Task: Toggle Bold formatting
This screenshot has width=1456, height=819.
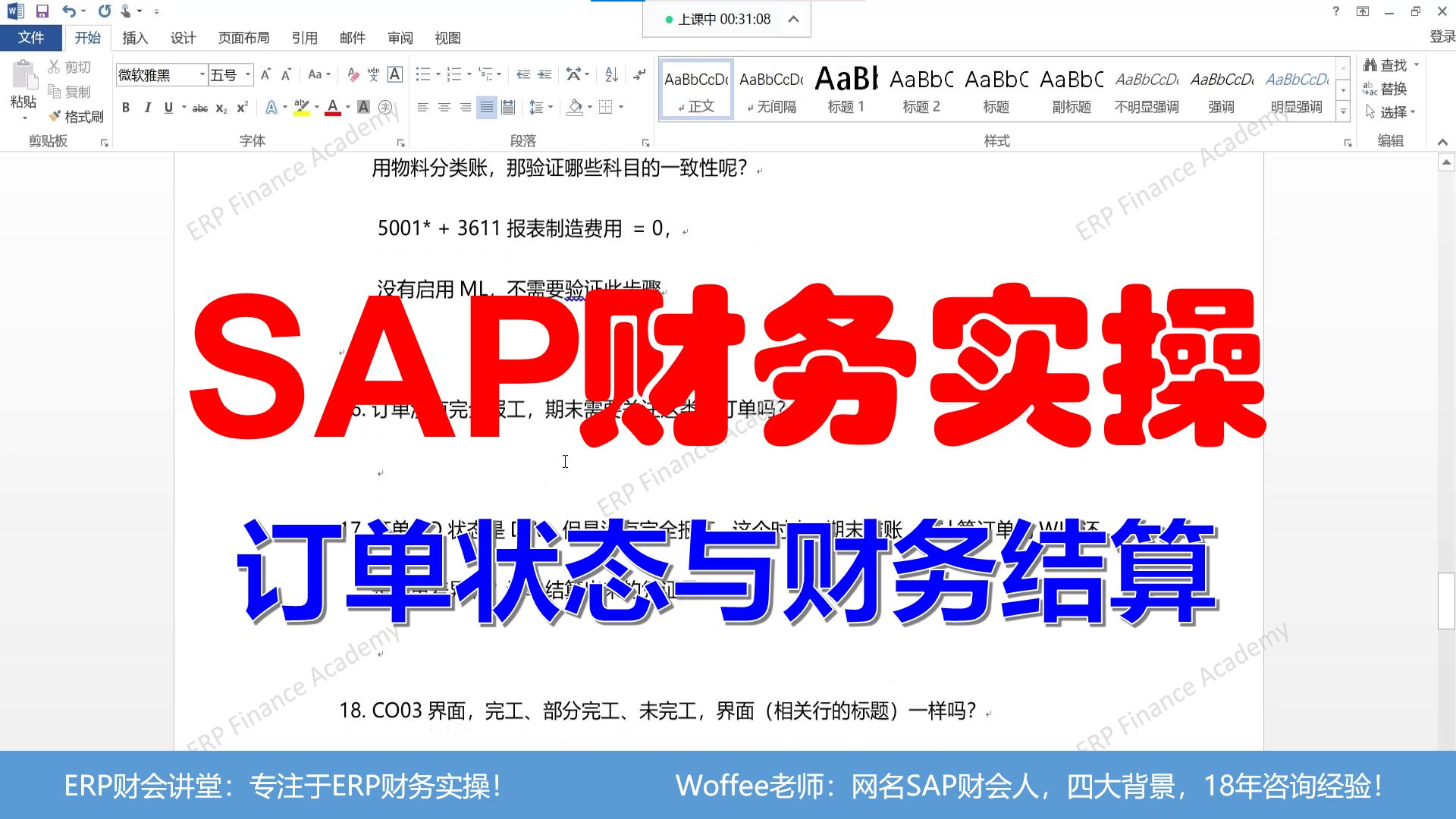Action: coord(126,108)
